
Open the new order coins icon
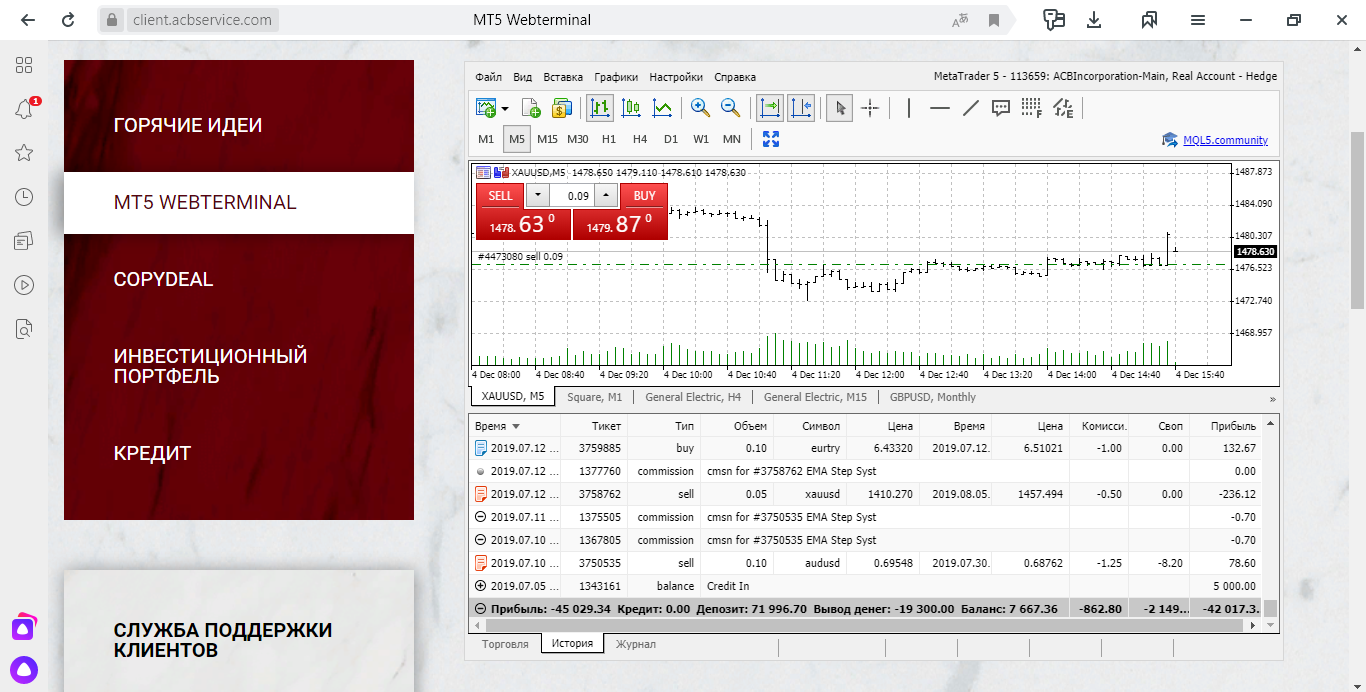pos(561,107)
